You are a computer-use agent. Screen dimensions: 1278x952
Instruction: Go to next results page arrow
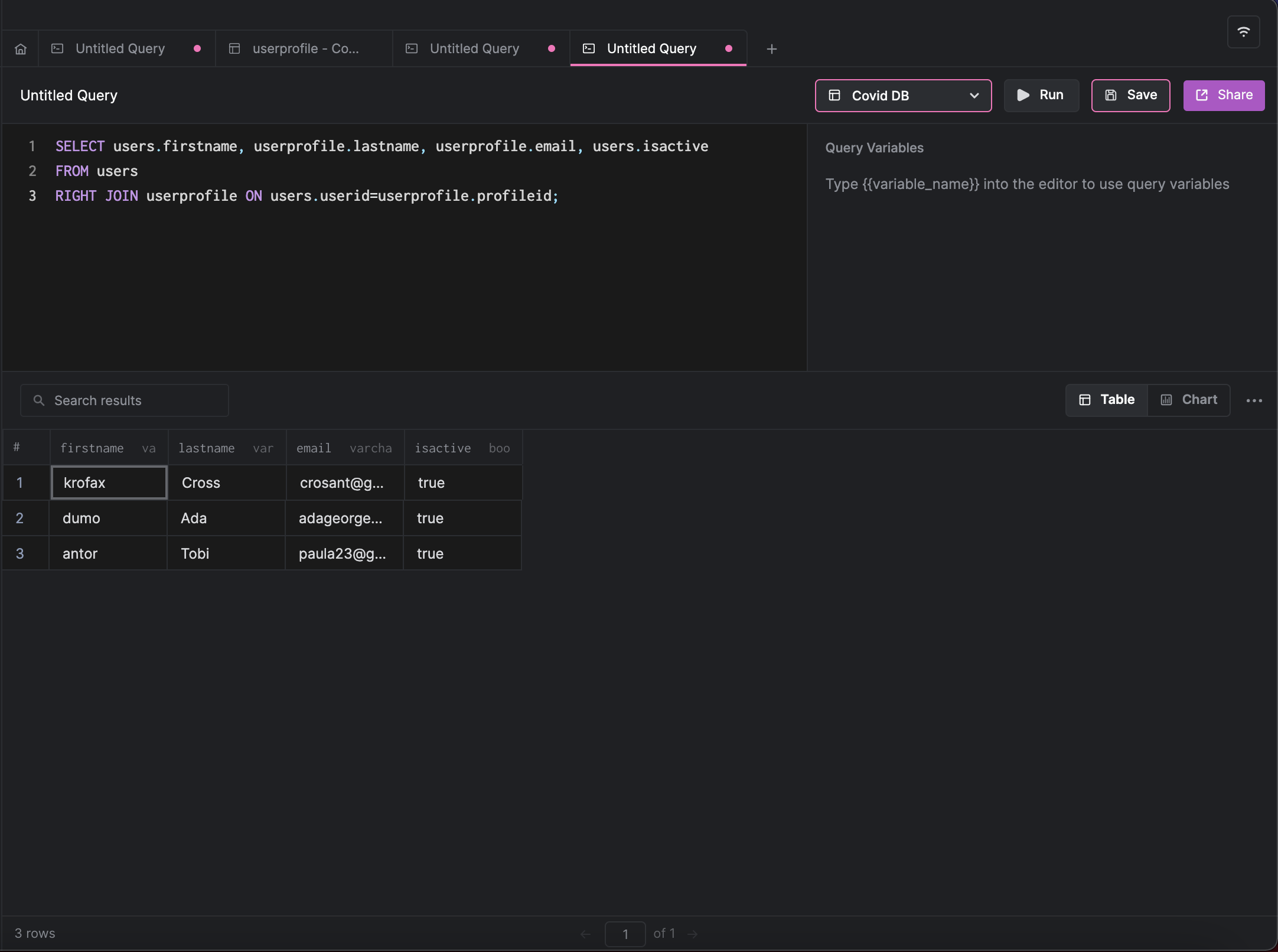(x=693, y=934)
